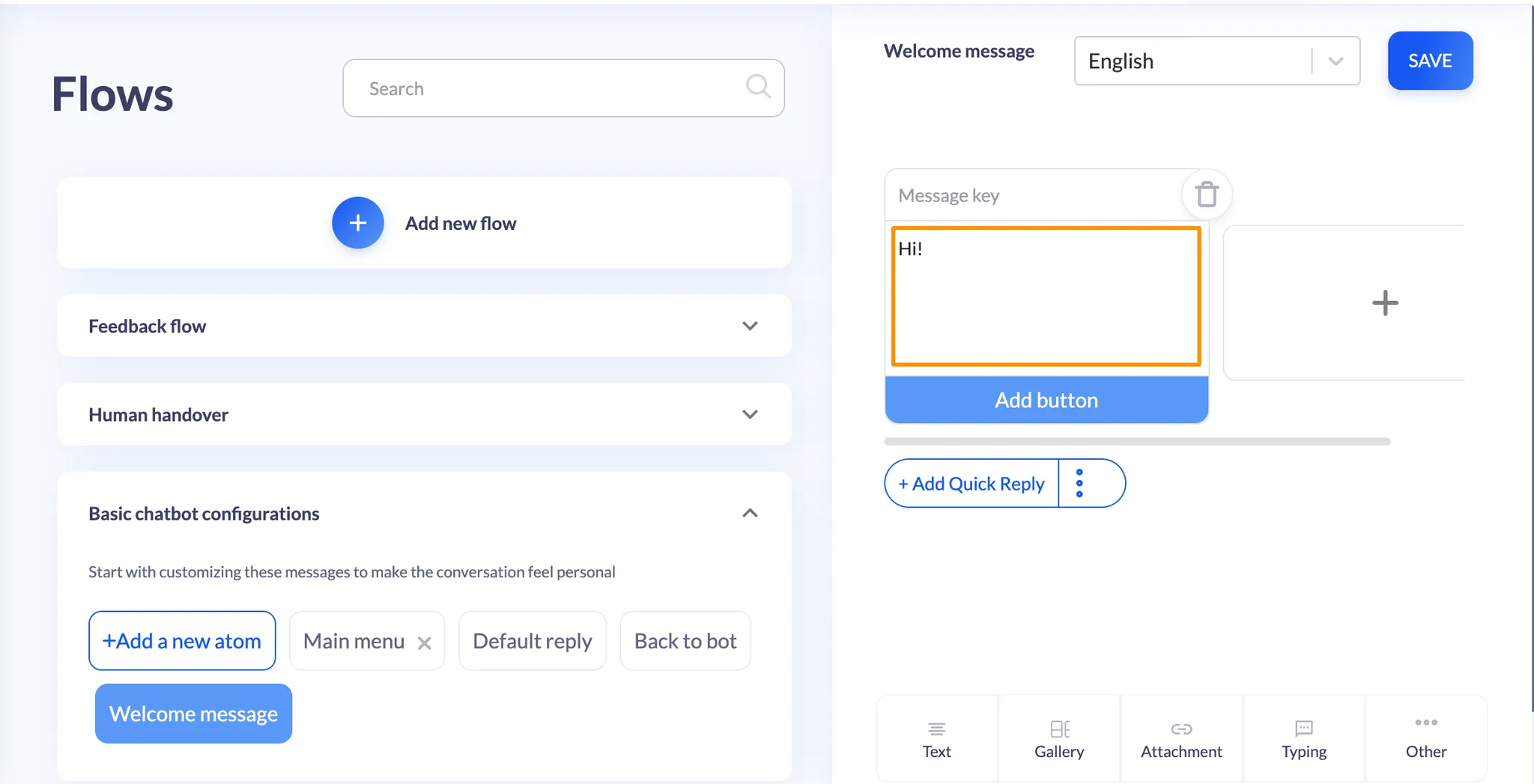Screen dimensions: 1534x784
Task: Select the Back to bot atom
Action: pos(685,641)
